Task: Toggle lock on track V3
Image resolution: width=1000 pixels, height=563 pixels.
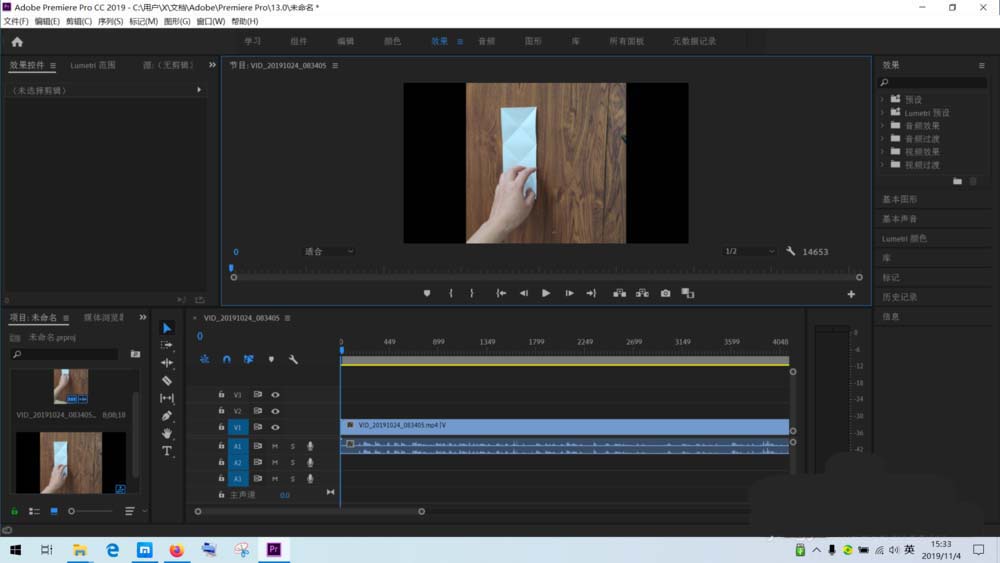Action: (221, 395)
